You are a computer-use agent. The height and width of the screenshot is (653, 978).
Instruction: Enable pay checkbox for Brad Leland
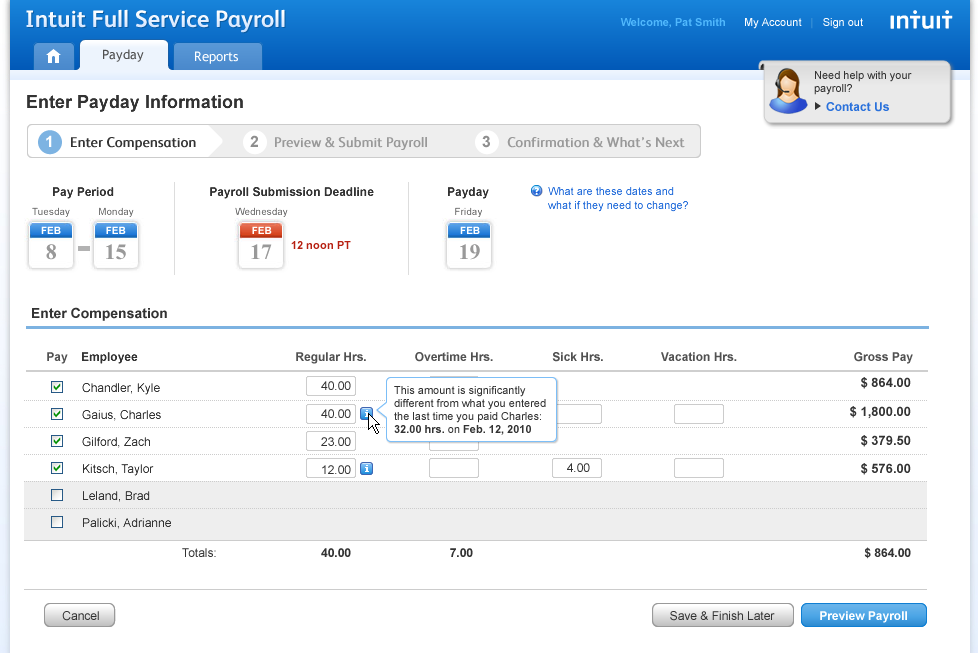click(57, 495)
